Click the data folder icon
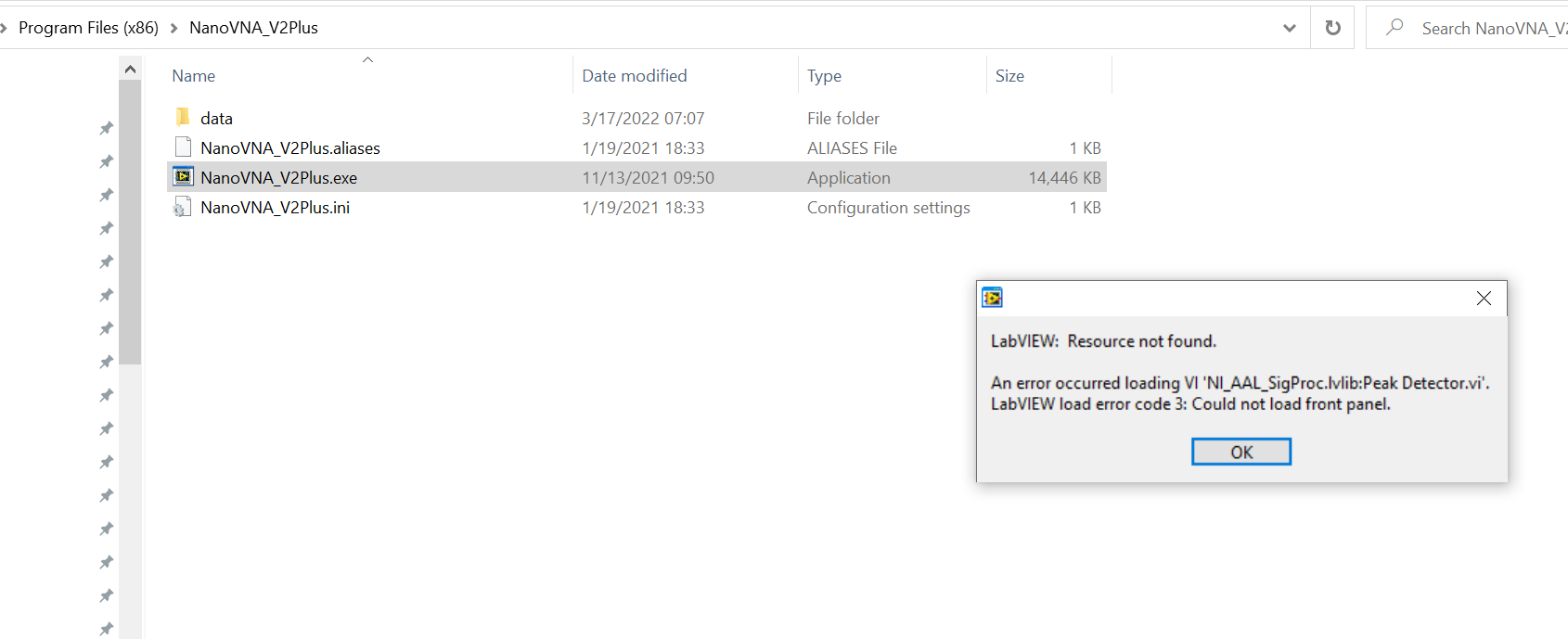This screenshot has height=639, width=1568. (x=183, y=117)
